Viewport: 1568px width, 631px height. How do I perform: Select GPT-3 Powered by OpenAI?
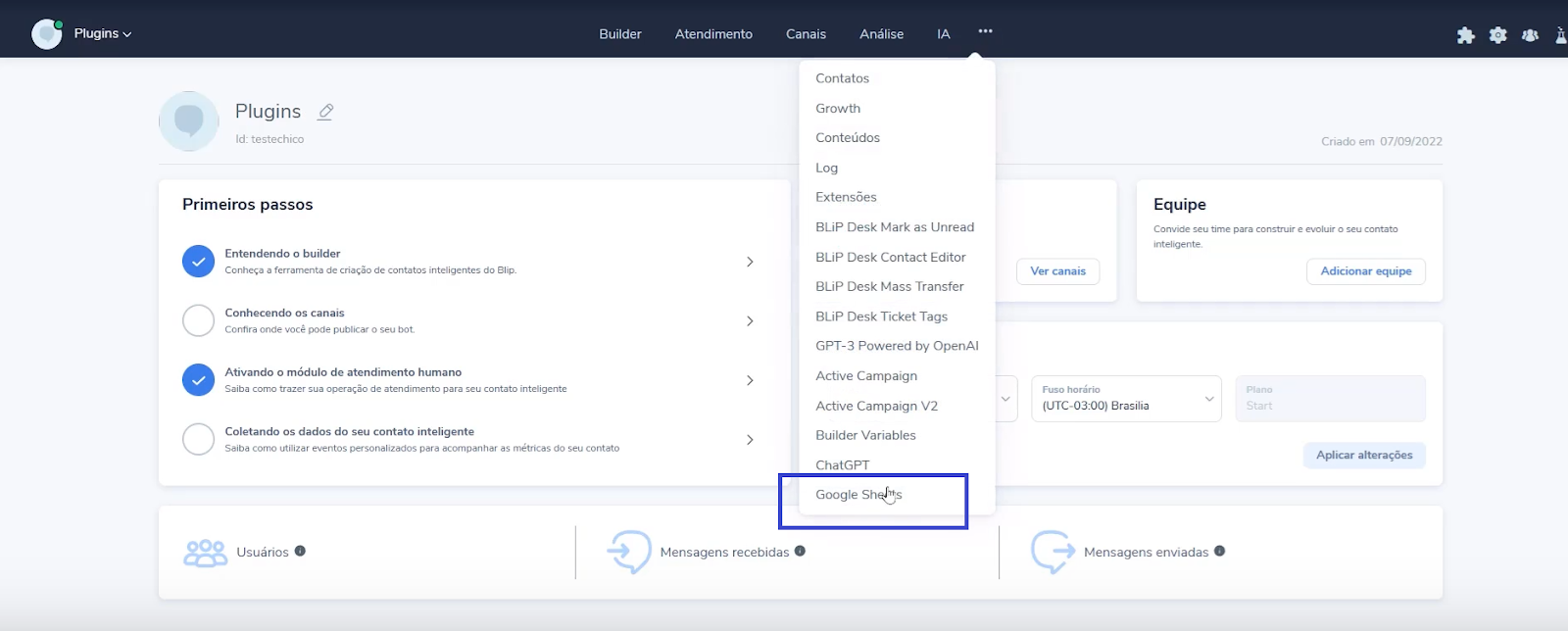pos(897,346)
